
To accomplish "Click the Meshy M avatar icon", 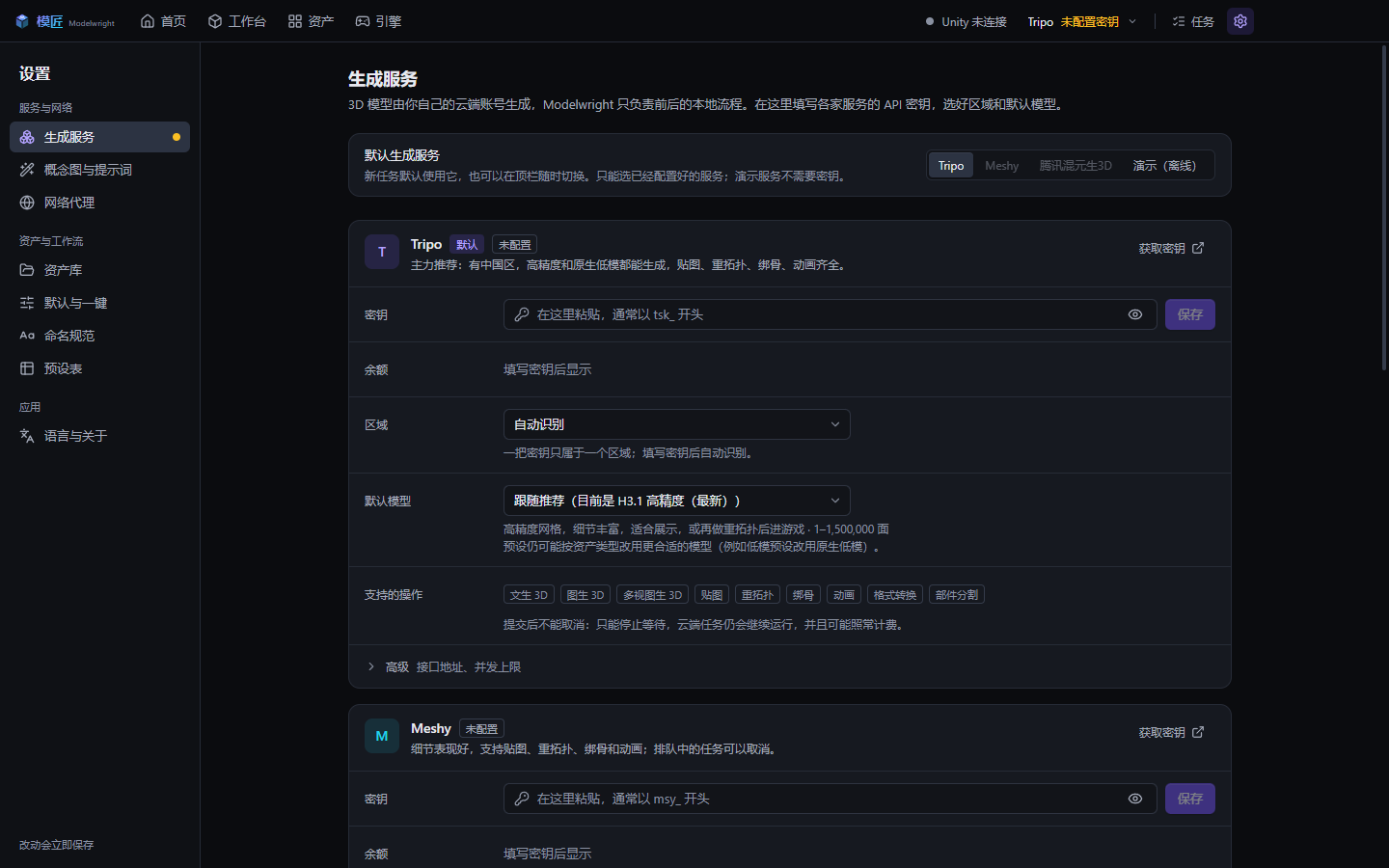I will coord(382,736).
